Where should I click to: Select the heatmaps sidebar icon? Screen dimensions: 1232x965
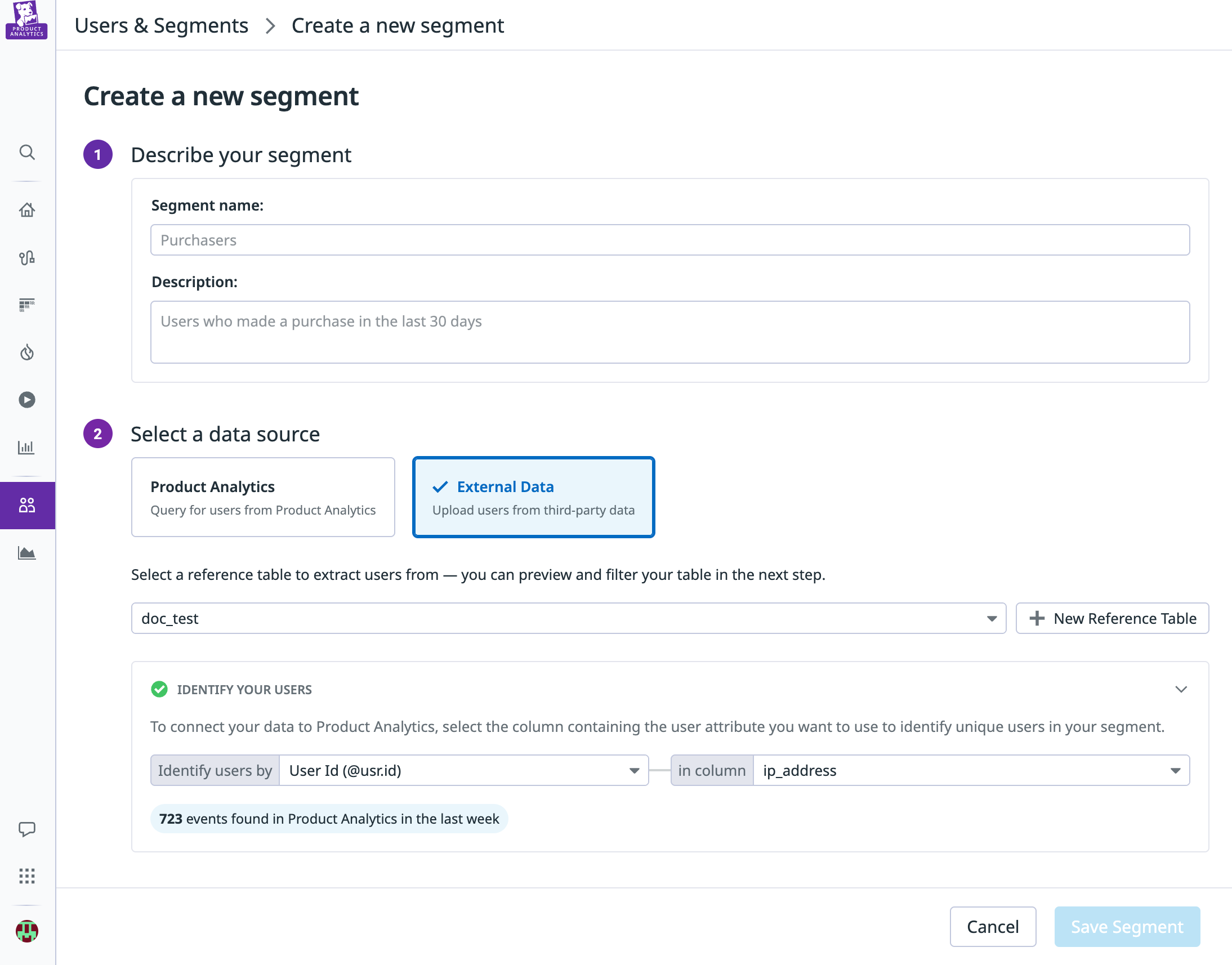(26, 305)
